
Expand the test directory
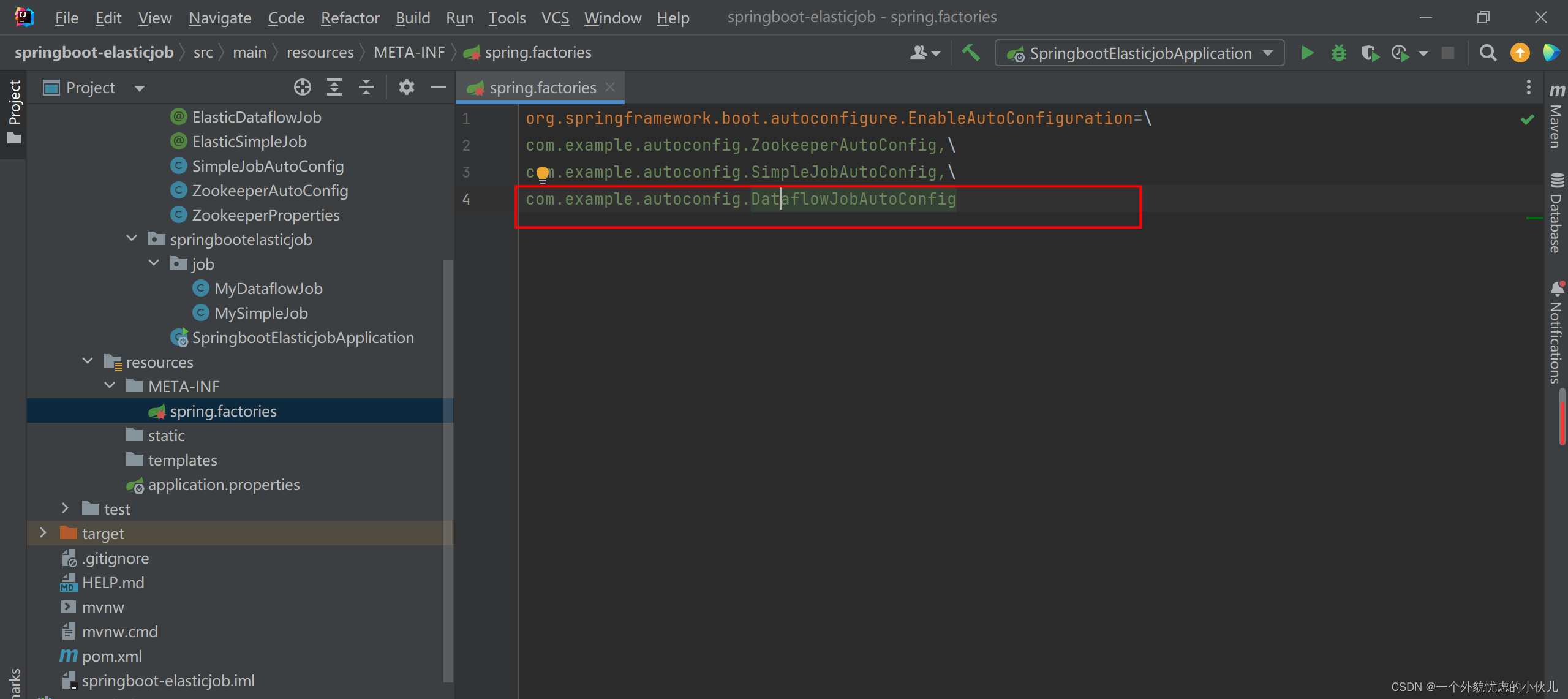[x=65, y=508]
